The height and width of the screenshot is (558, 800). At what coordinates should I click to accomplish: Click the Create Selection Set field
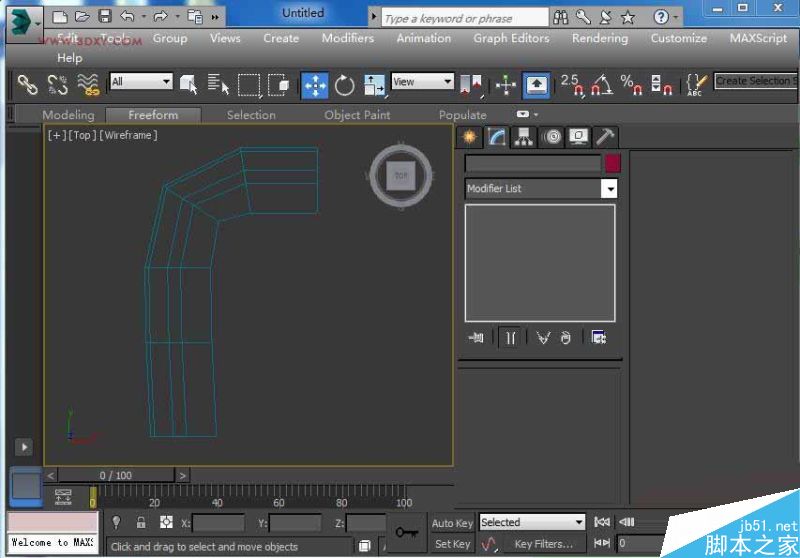756,81
